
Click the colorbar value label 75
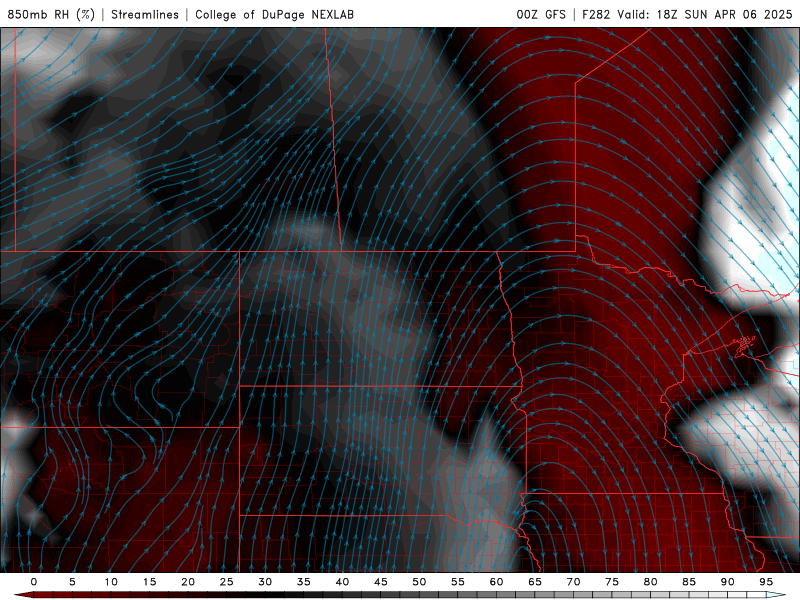[x=612, y=582]
